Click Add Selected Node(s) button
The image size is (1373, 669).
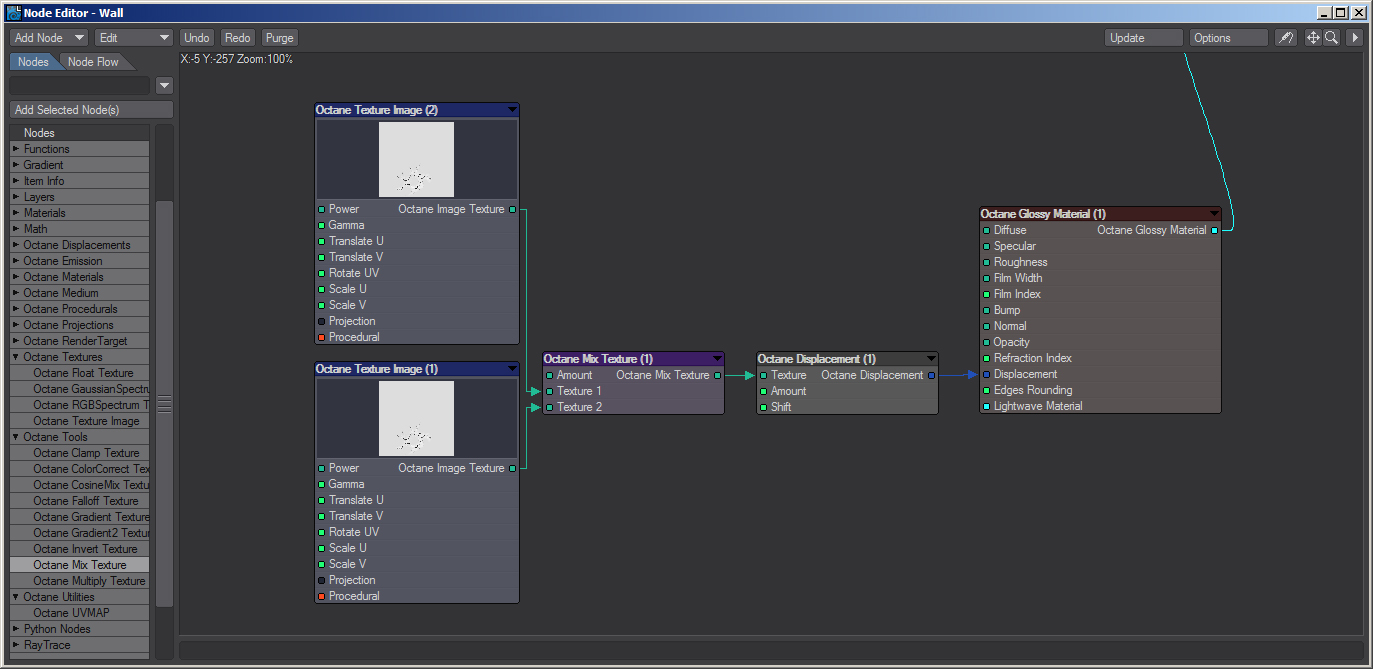pos(92,110)
